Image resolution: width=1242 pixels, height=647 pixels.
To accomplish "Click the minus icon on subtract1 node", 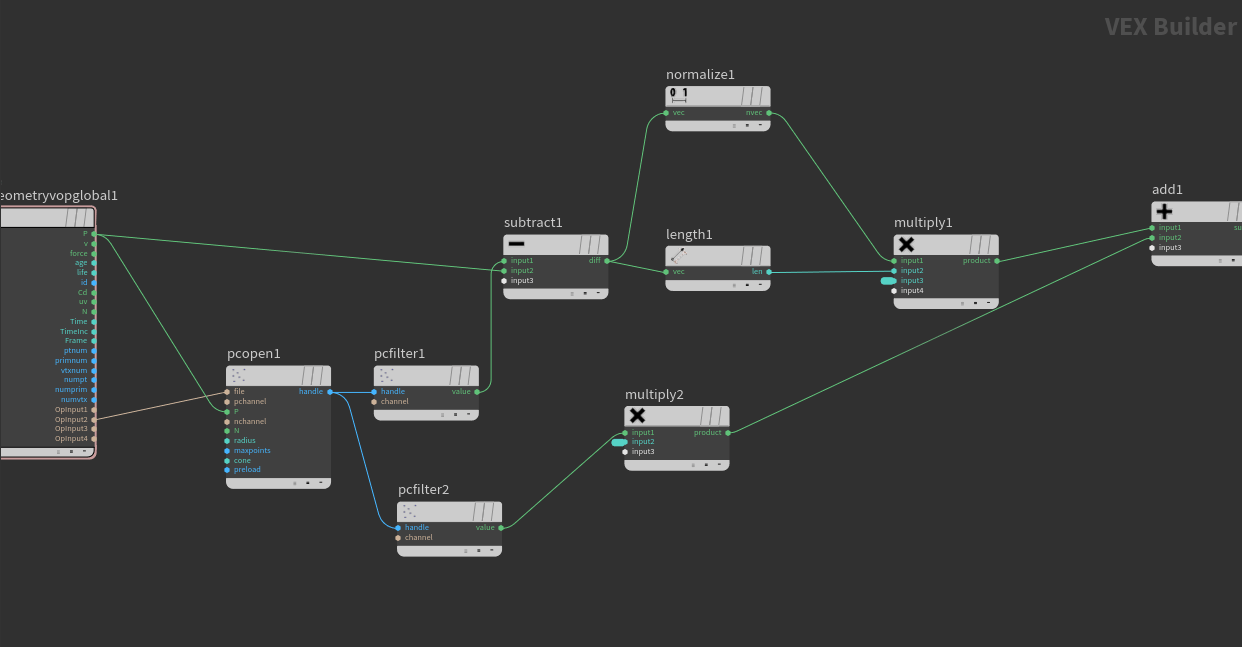I will [517, 244].
